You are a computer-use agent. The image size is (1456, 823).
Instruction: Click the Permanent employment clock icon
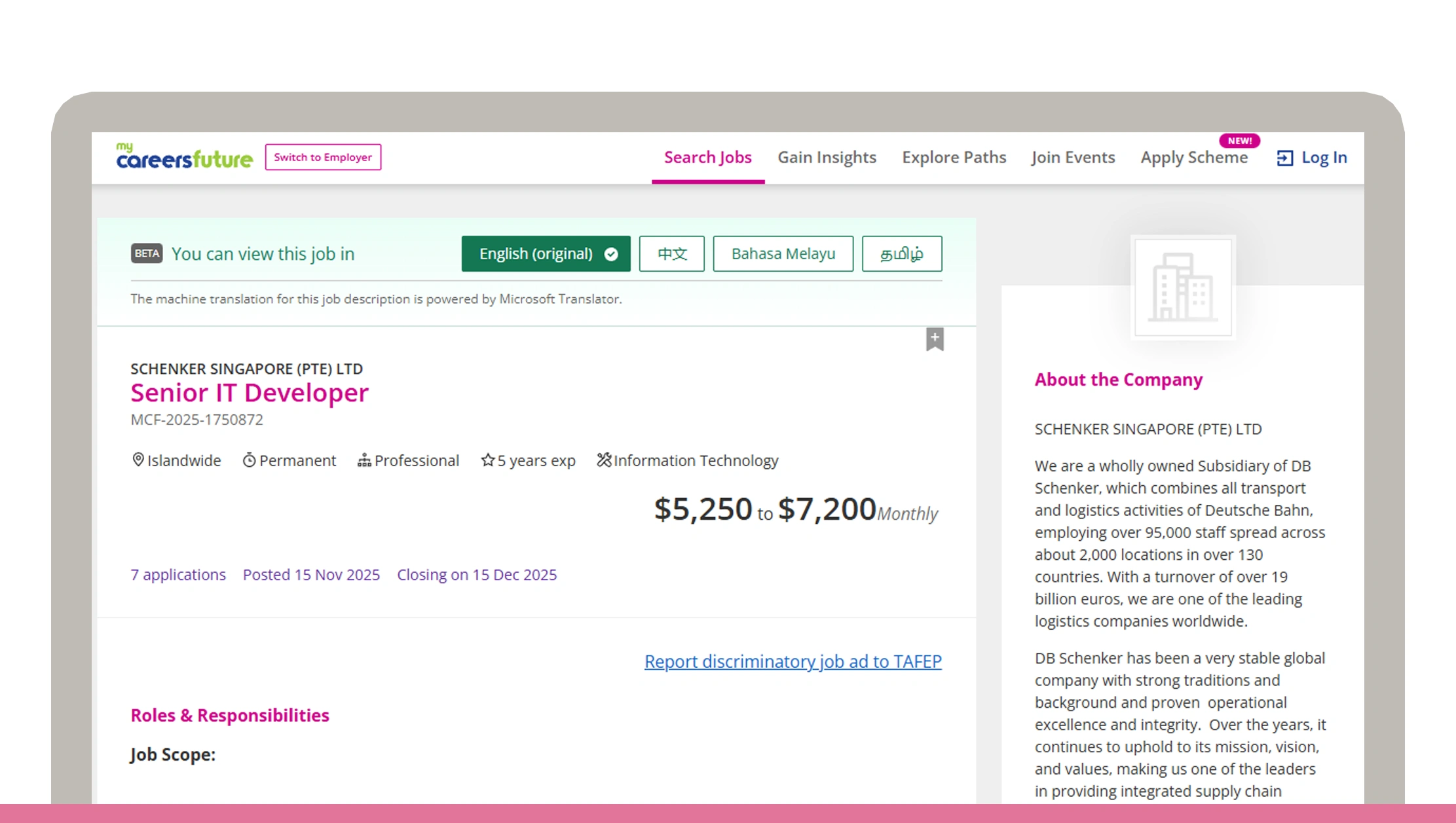coord(250,460)
